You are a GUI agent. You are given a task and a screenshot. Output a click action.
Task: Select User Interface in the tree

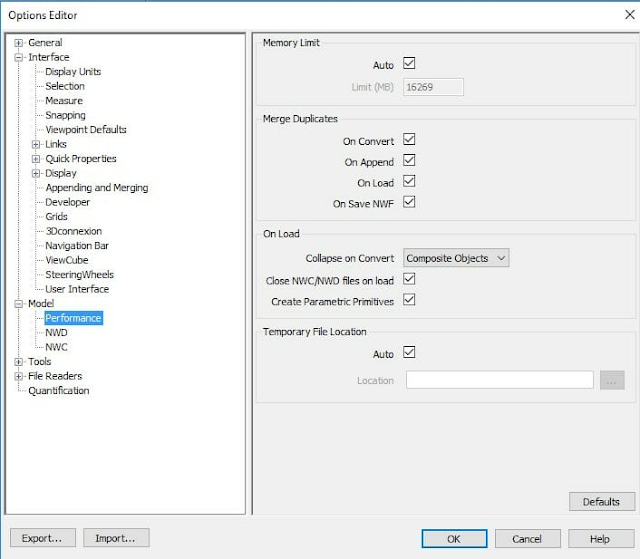77,289
